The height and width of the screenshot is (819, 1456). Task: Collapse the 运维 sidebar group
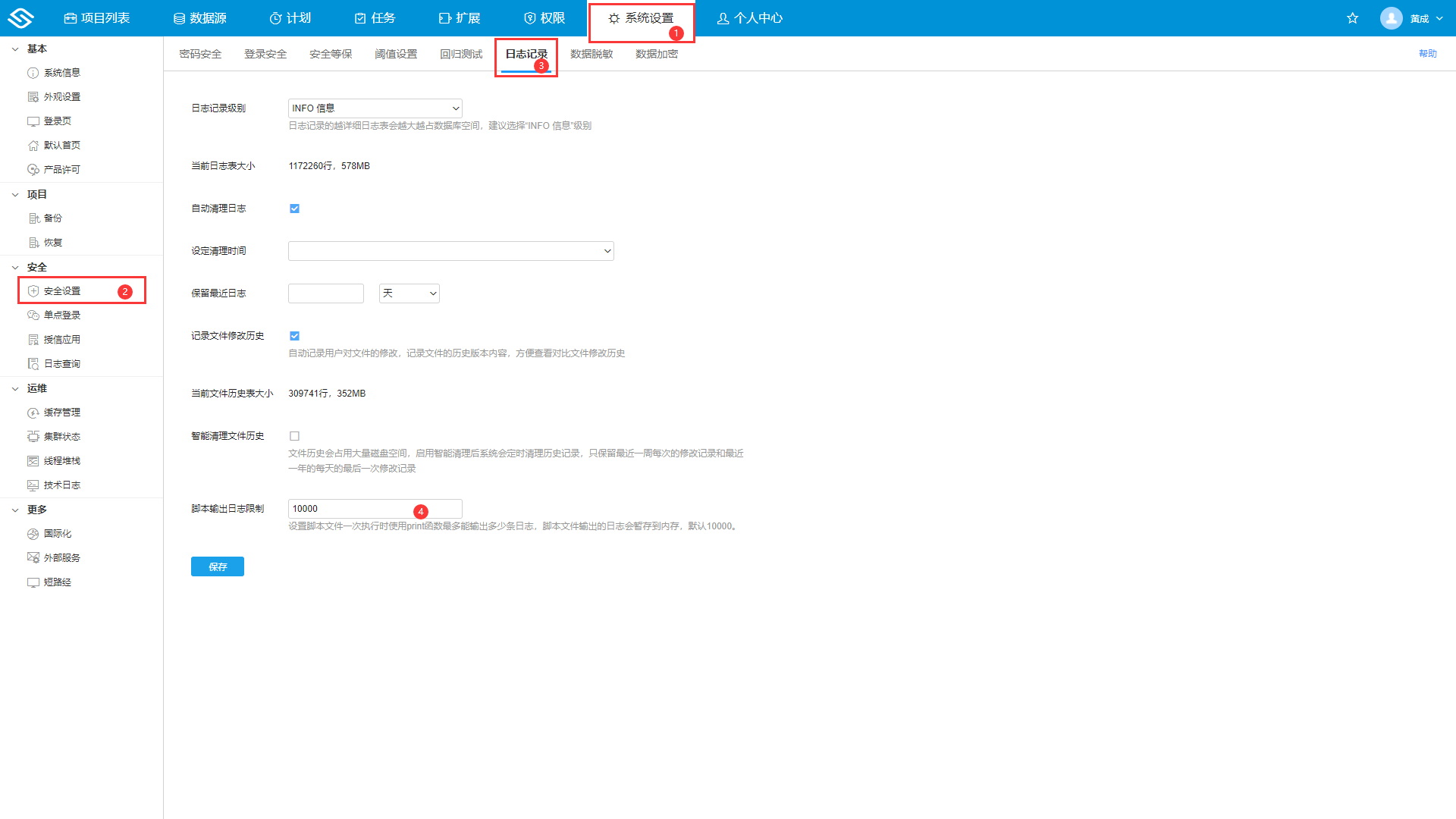coord(15,388)
